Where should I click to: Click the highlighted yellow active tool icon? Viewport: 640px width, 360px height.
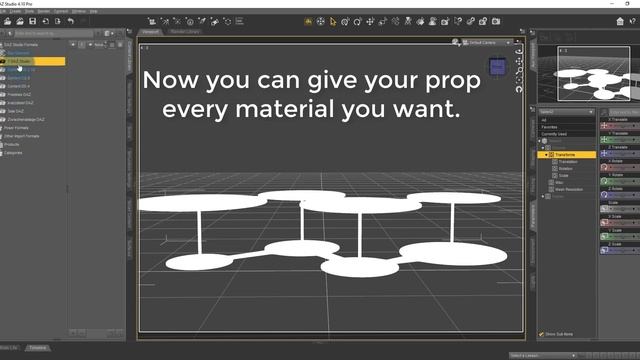coord(308,22)
